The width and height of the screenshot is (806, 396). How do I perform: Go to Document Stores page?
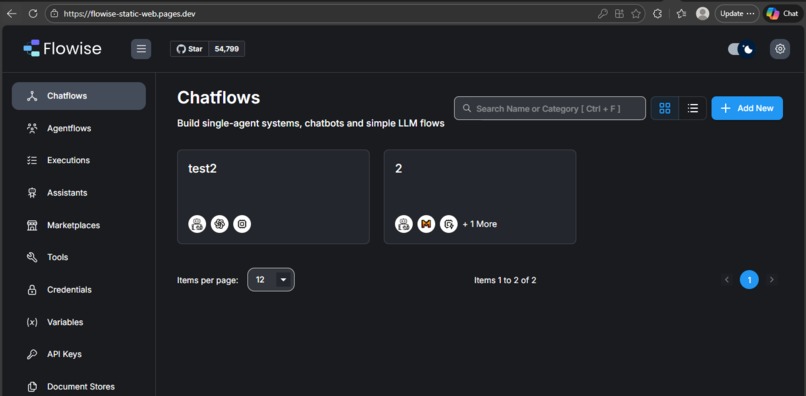click(x=79, y=386)
